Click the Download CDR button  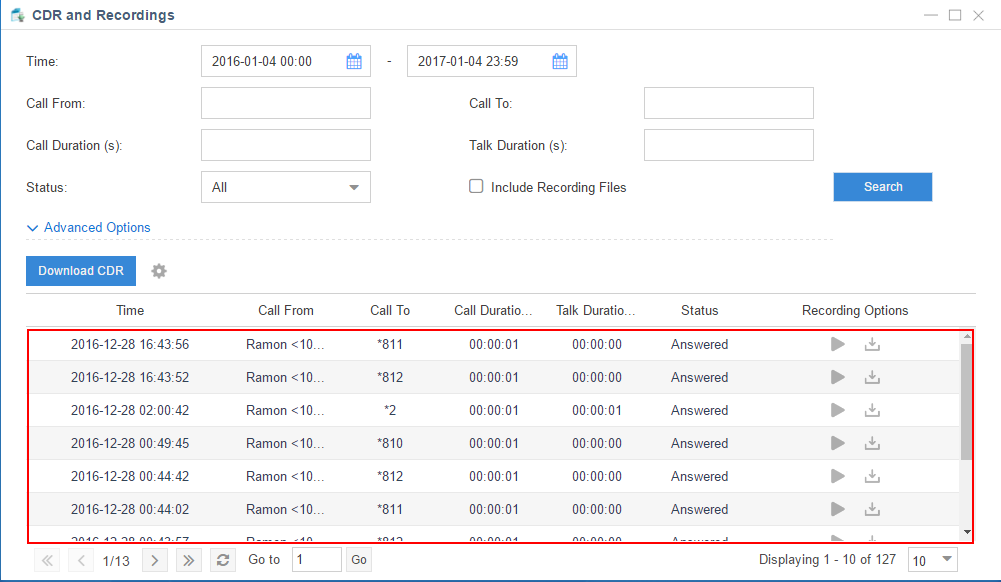[x=81, y=271]
